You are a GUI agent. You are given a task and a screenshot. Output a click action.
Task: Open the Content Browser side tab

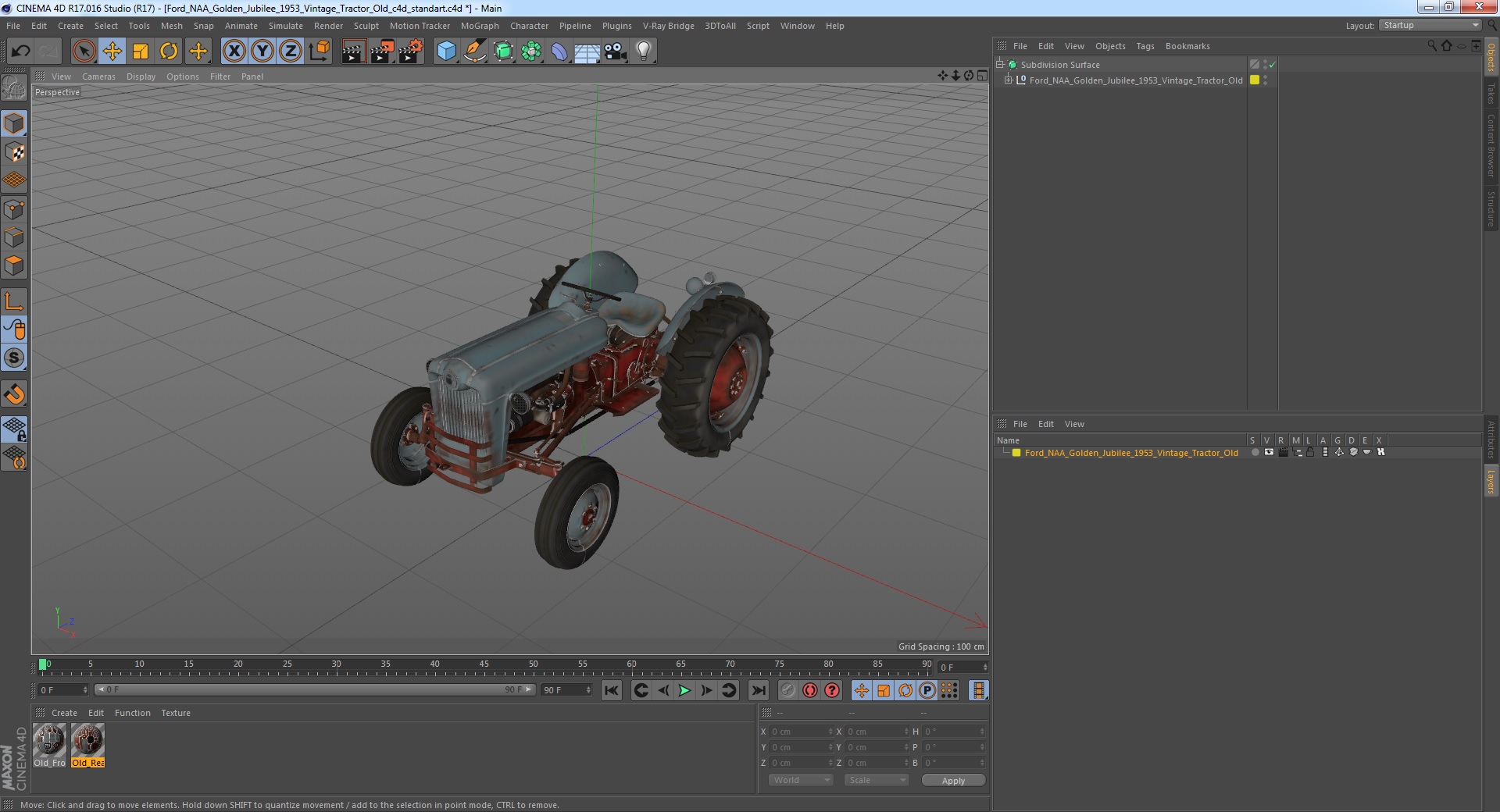[x=1491, y=145]
